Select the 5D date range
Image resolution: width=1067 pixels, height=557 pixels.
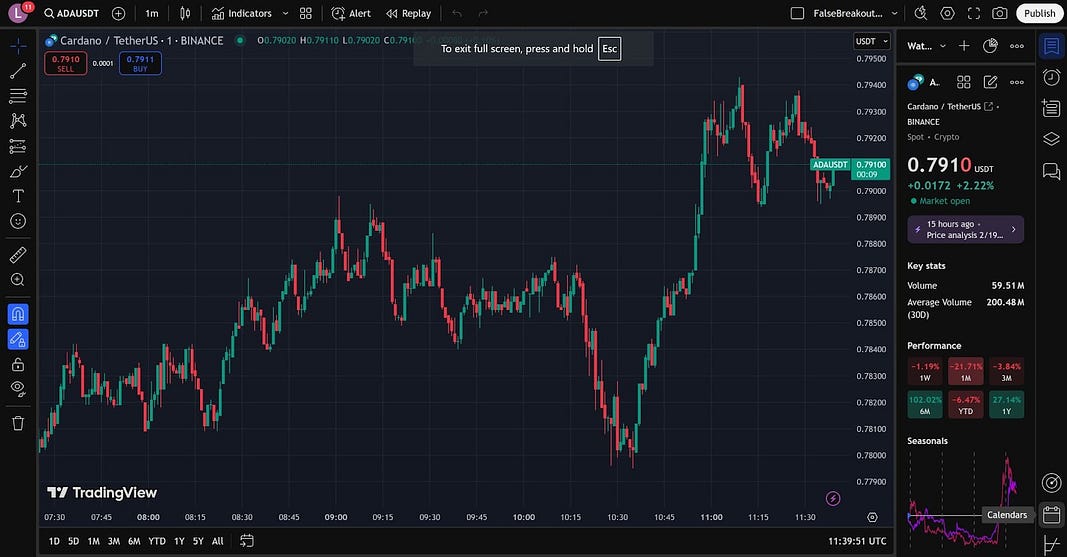73,541
